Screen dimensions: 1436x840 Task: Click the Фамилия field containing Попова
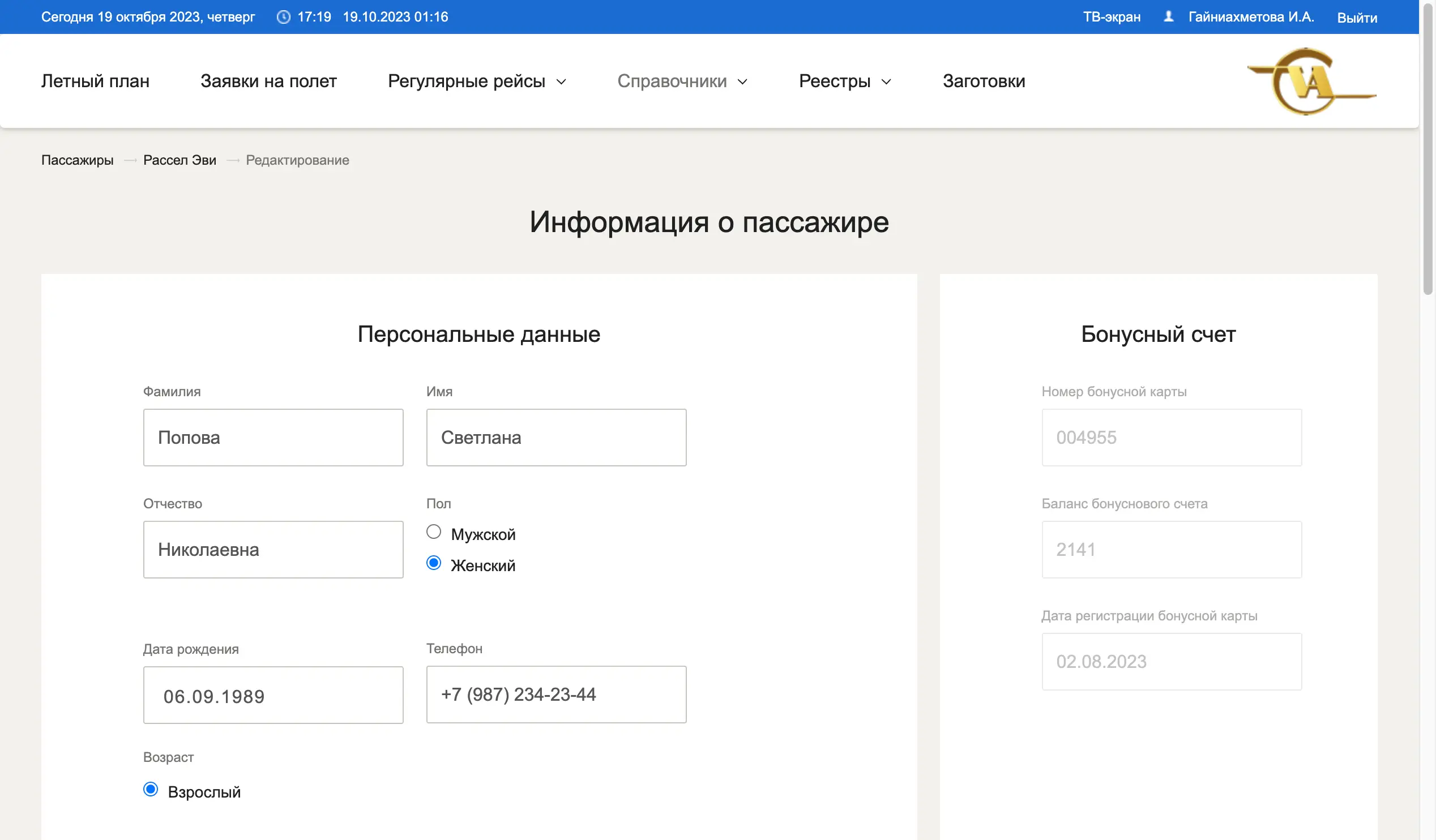[x=273, y=437]
